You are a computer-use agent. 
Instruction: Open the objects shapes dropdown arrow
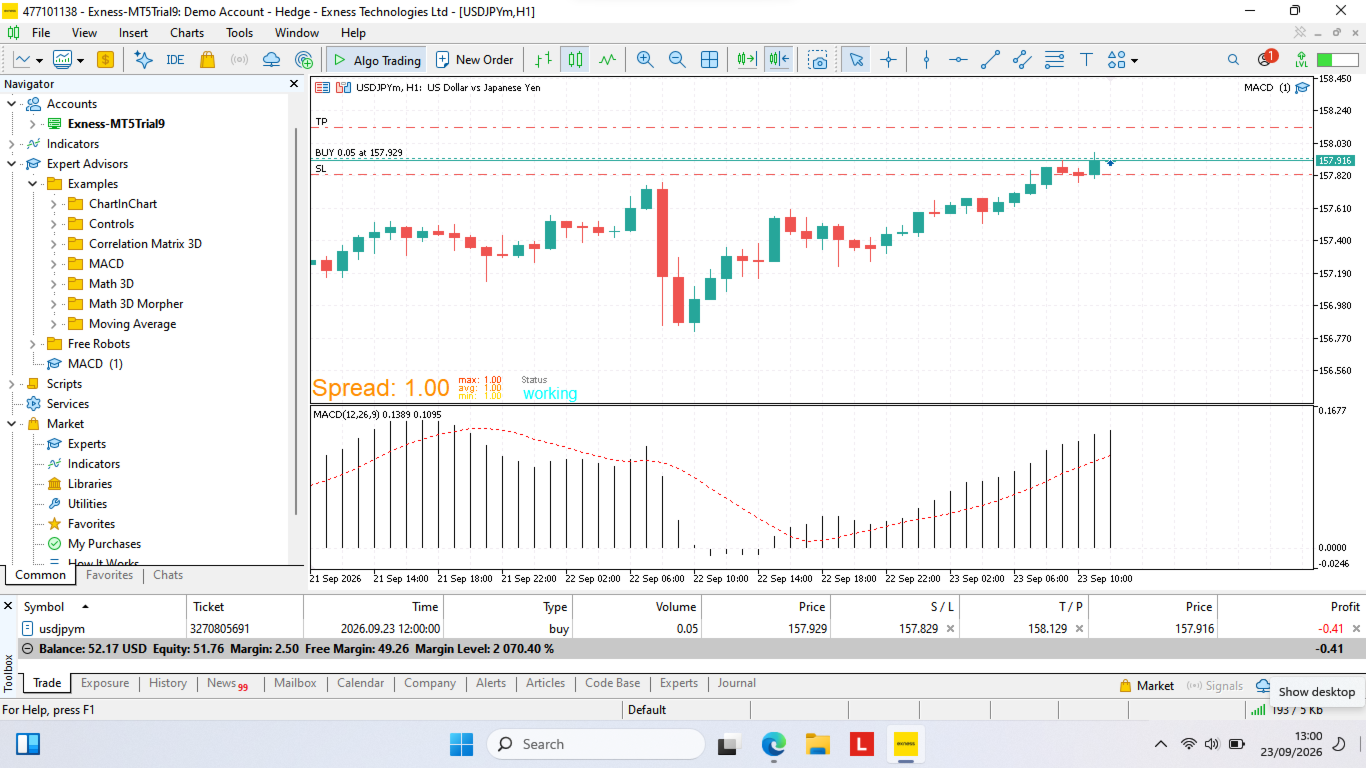pos(1134,61)
